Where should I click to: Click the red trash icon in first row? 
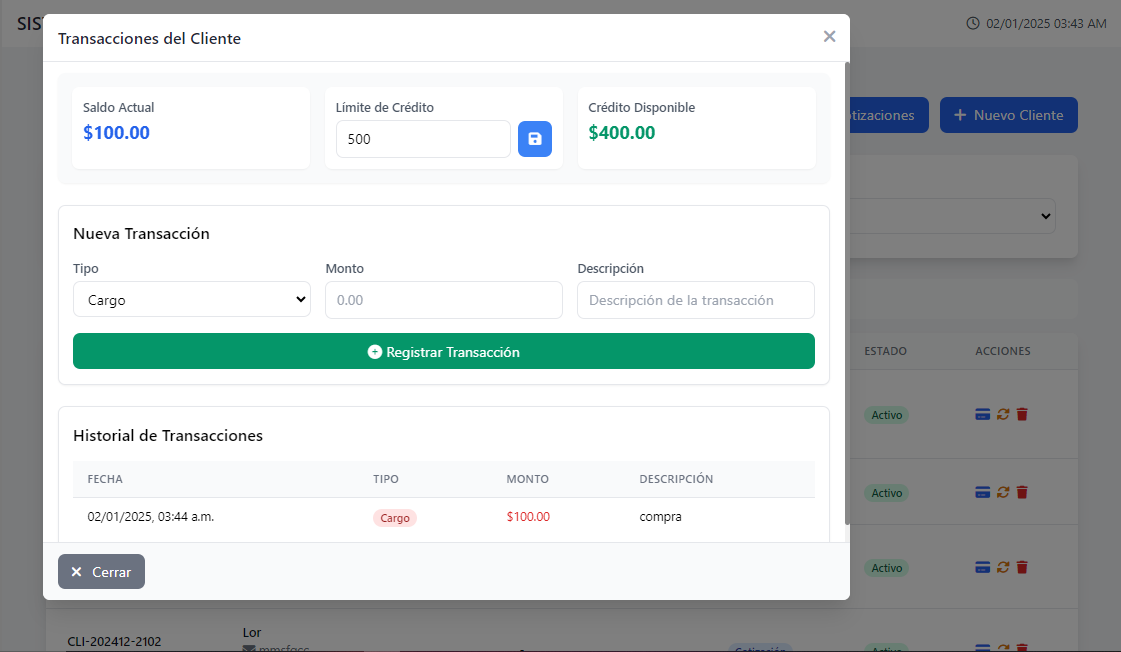tap(1022, 414)
